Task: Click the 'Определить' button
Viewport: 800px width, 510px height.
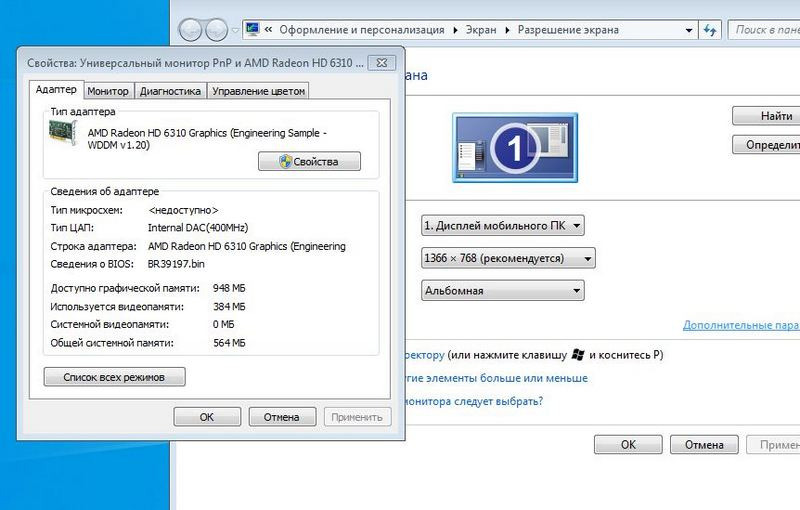Action: [x=766, y=144]
